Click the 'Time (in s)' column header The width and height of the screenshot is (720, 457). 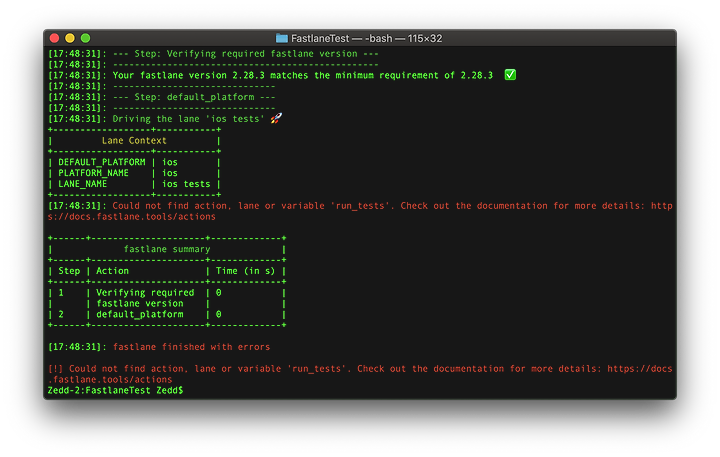coord(245,271)
